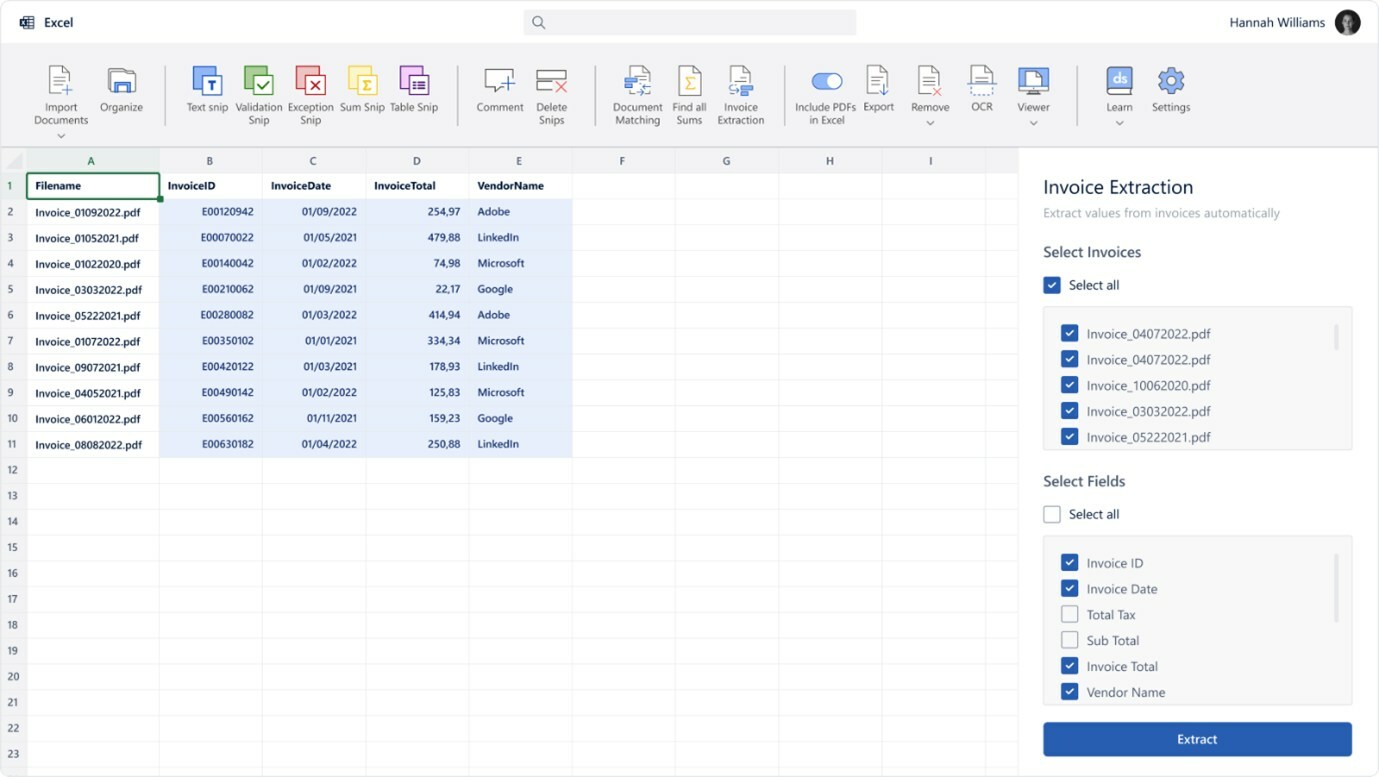Expand the Learn dropdown arrow
Image resolution: width=1379 pixels, height=777 pixels.
pyautogui.click(x=1119, y=123)
